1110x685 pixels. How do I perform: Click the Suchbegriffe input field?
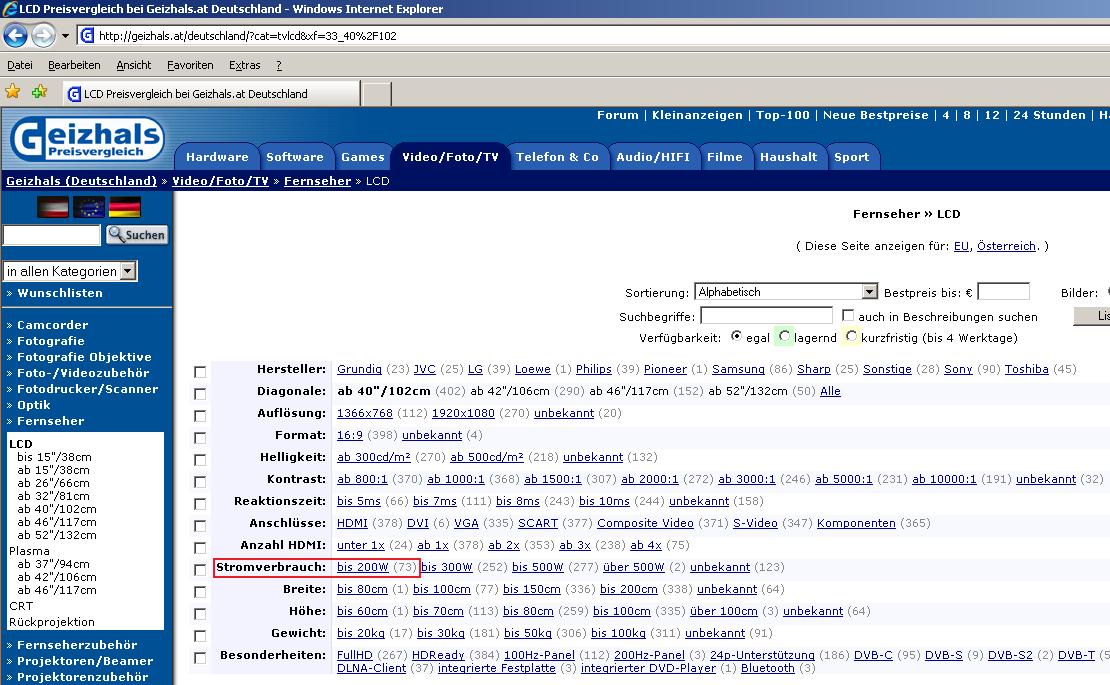pyautogui.click(x=766, y=316)
